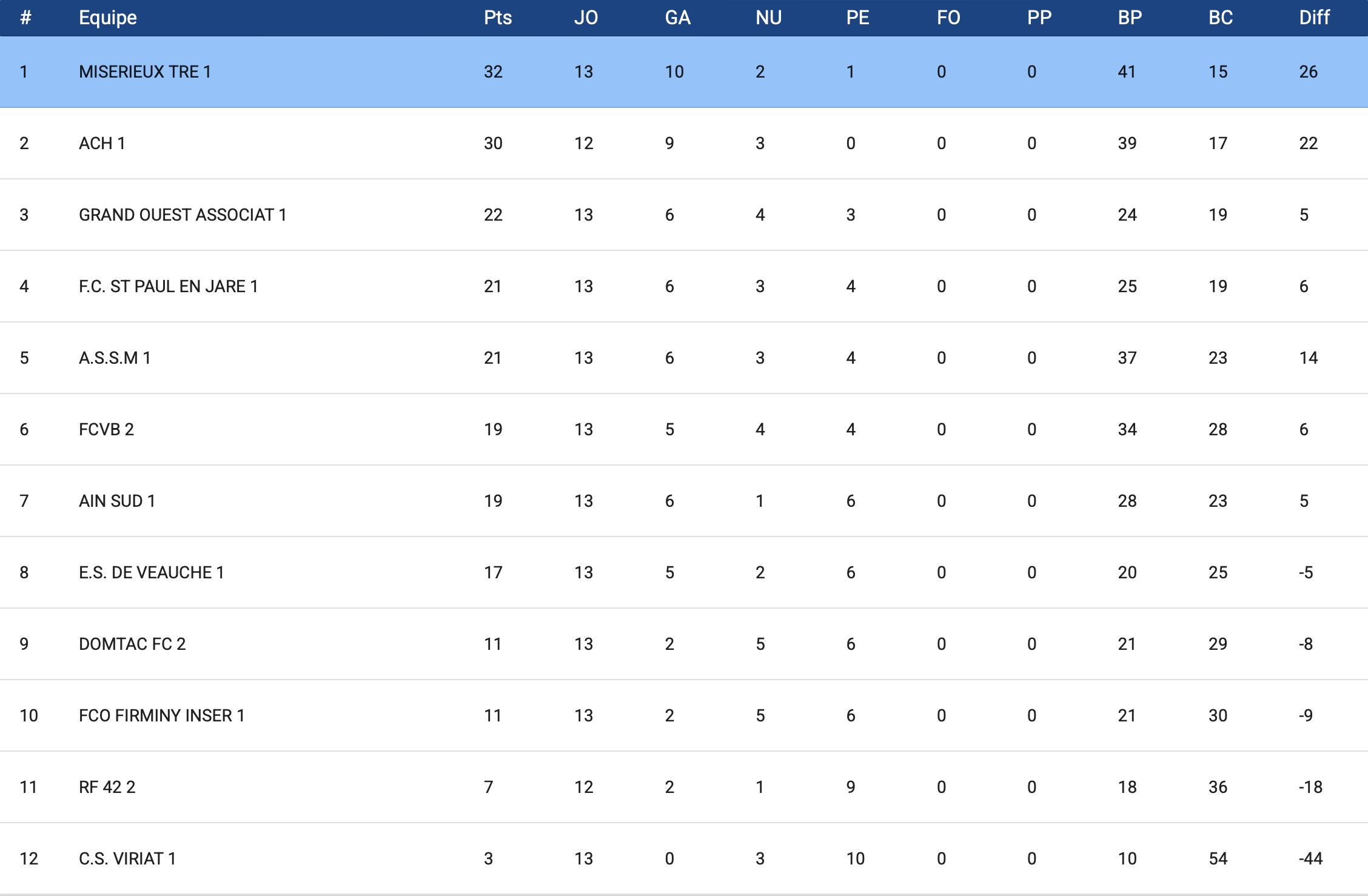Click the Pts column header
This screenshot has height=896, width=1368.
(497, 18)
